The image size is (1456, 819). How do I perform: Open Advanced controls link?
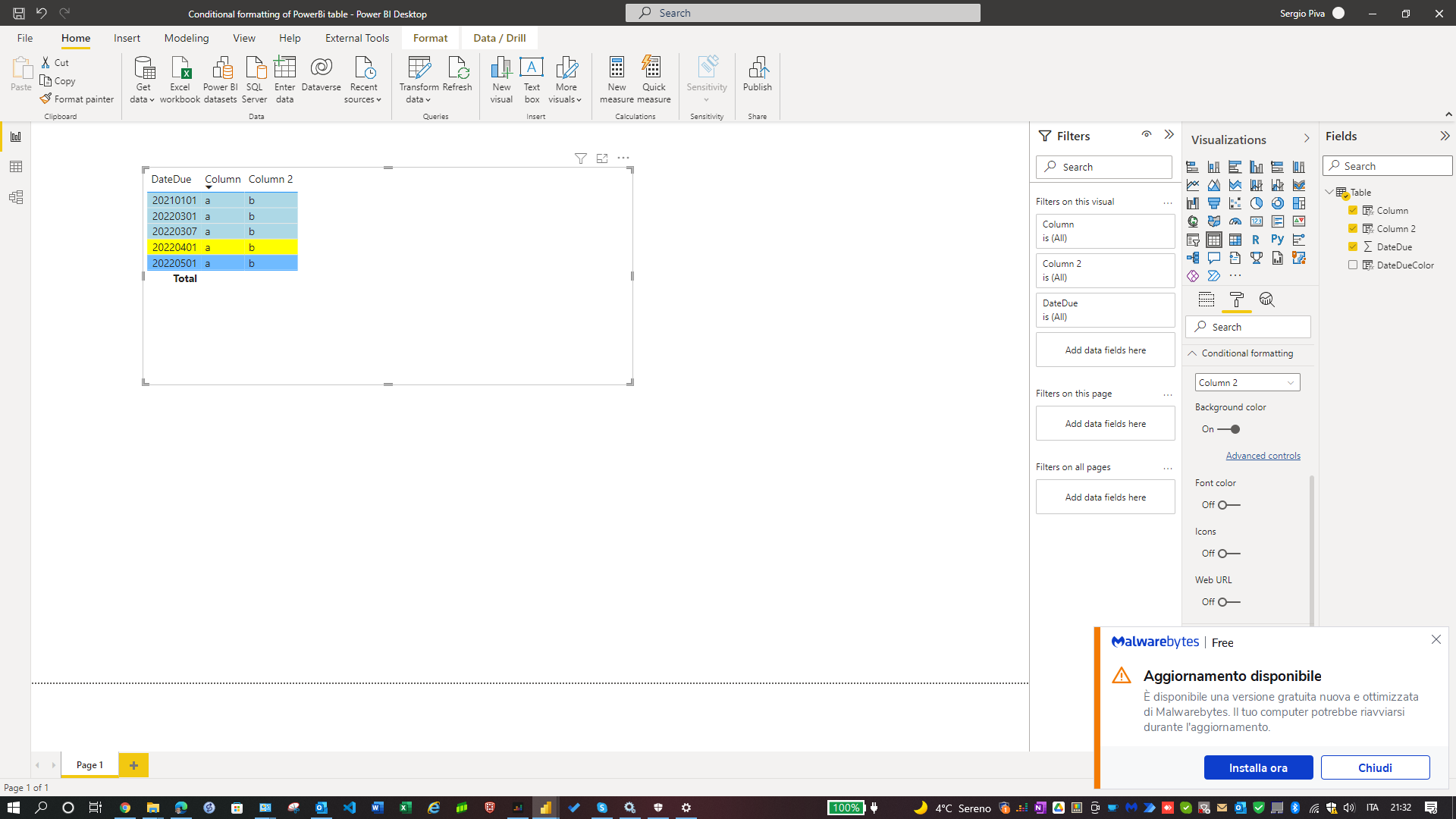1263,456
